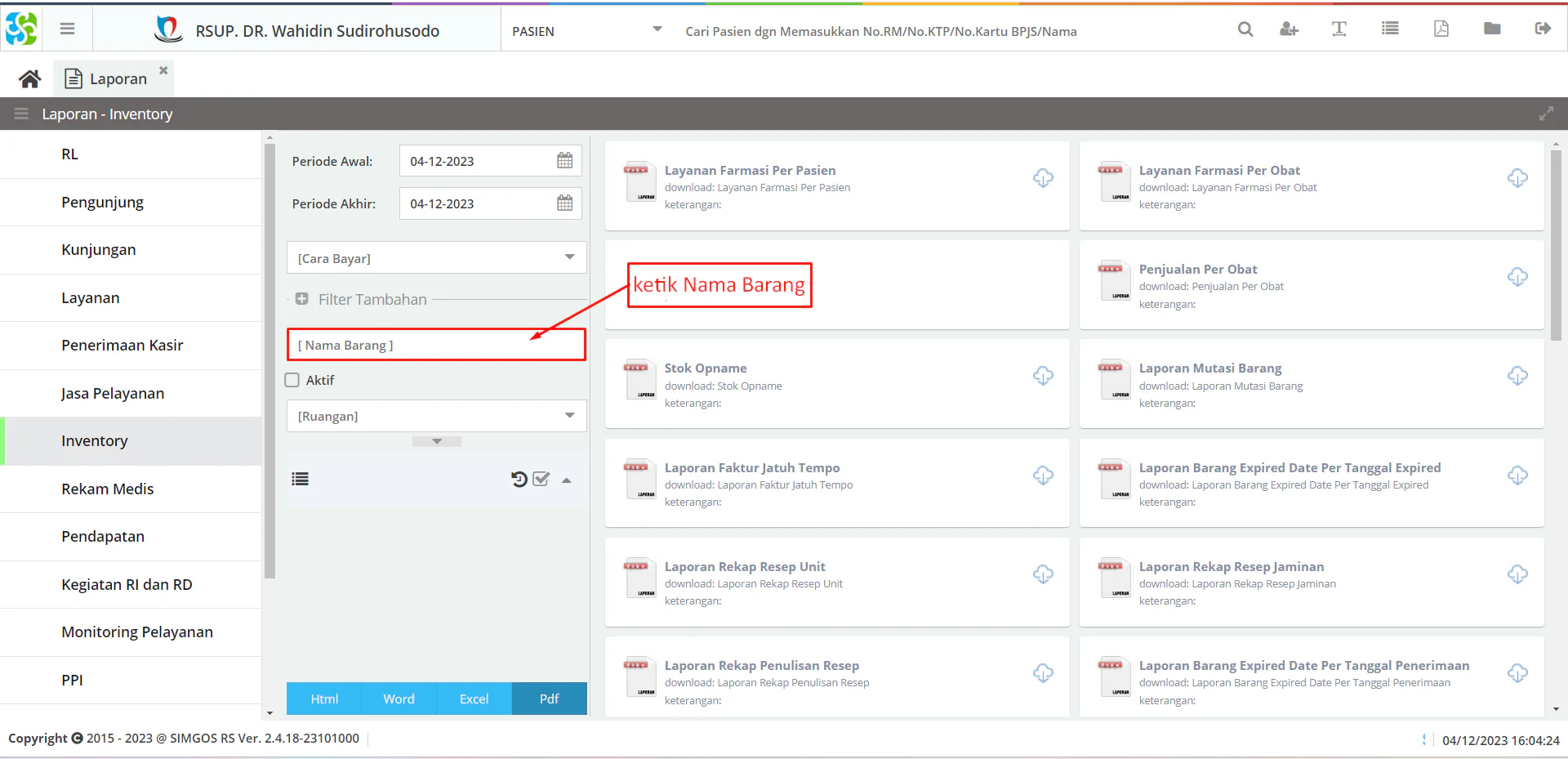Download Laporan Rekap Resep Unit report
The height and width of the screenshot is (759, 1568).
(x=1043, y=574)
